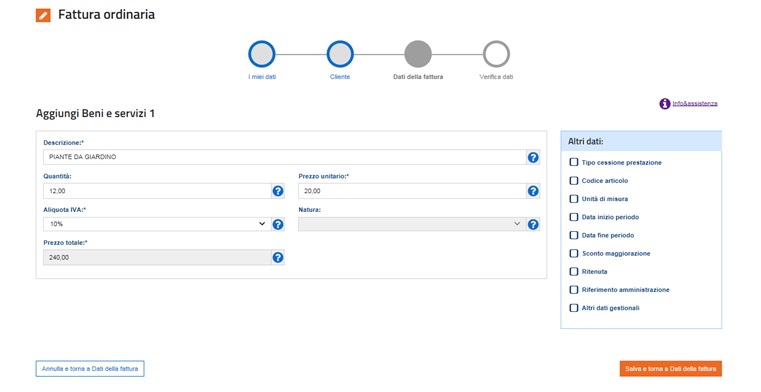This screenshot has height=392, width=761.
Task: Toggle the Ritenuta checkbox
Action: [574, 271]
